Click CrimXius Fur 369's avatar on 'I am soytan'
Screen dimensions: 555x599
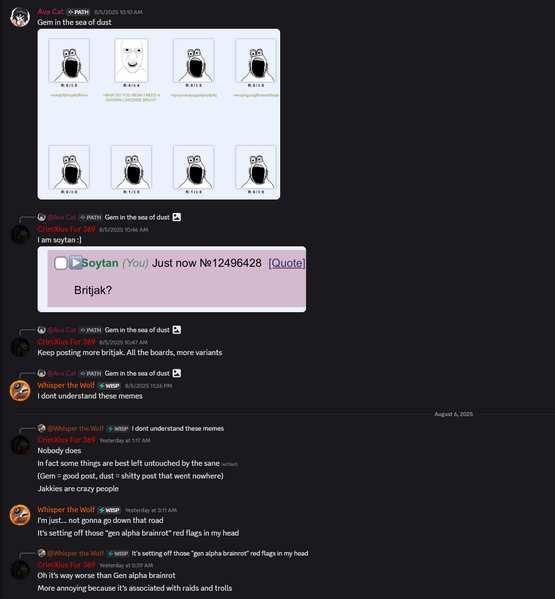pyautogui.click(x=20, y=234)
